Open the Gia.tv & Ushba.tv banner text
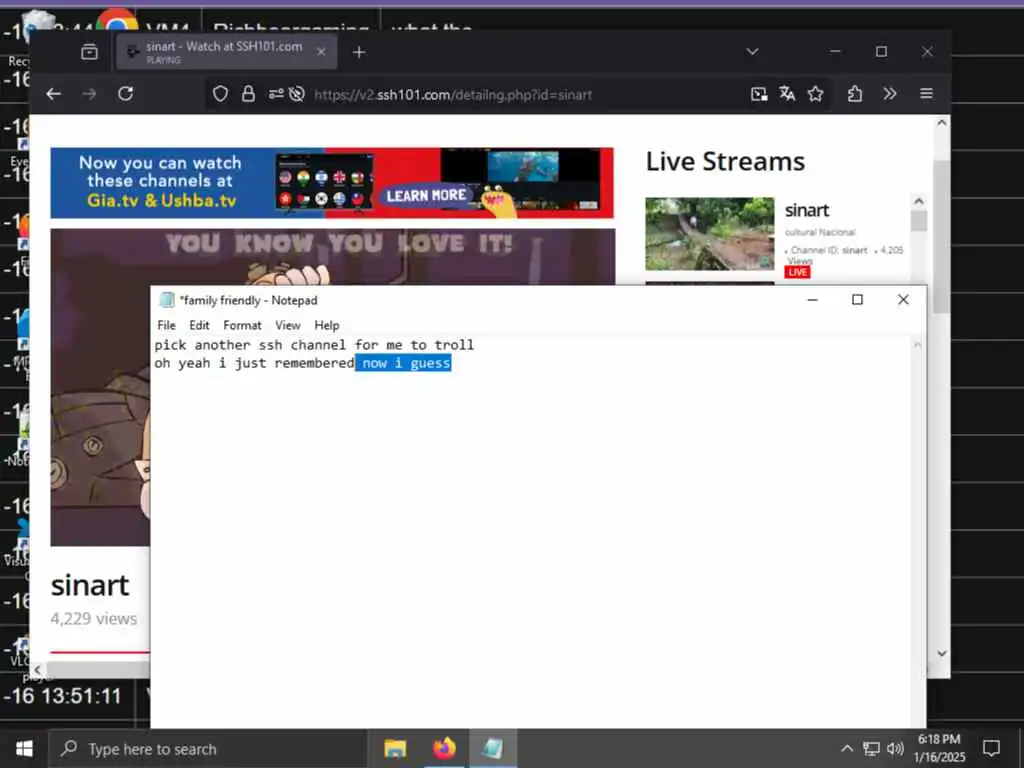Screen dimensions: 1024x768 162,200
